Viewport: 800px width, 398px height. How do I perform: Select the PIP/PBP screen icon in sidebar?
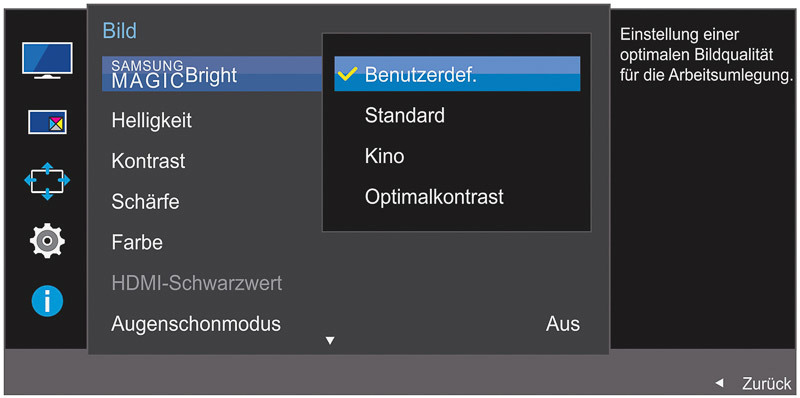[47, 122]
